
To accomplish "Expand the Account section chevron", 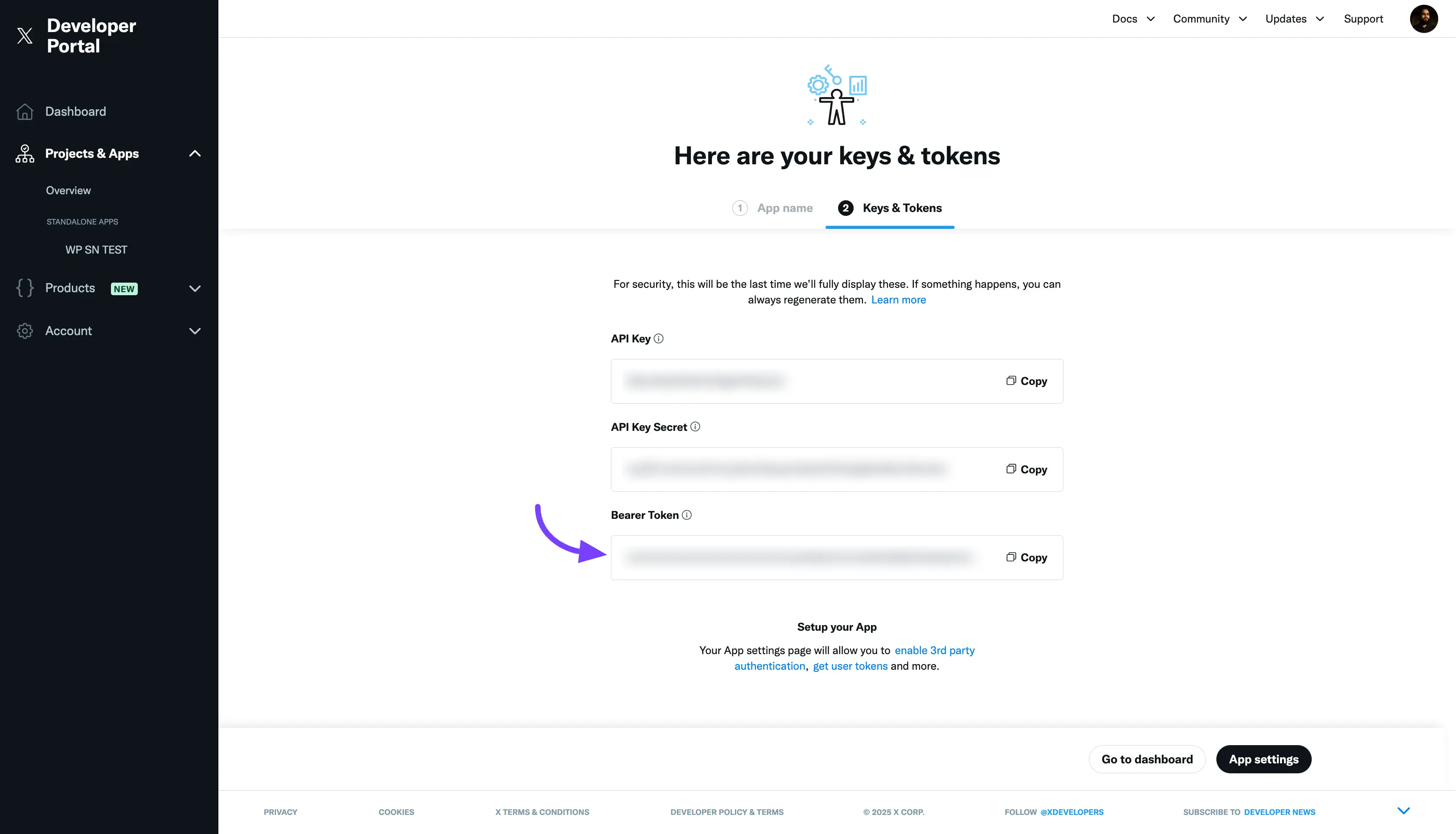I will point(195,331).
